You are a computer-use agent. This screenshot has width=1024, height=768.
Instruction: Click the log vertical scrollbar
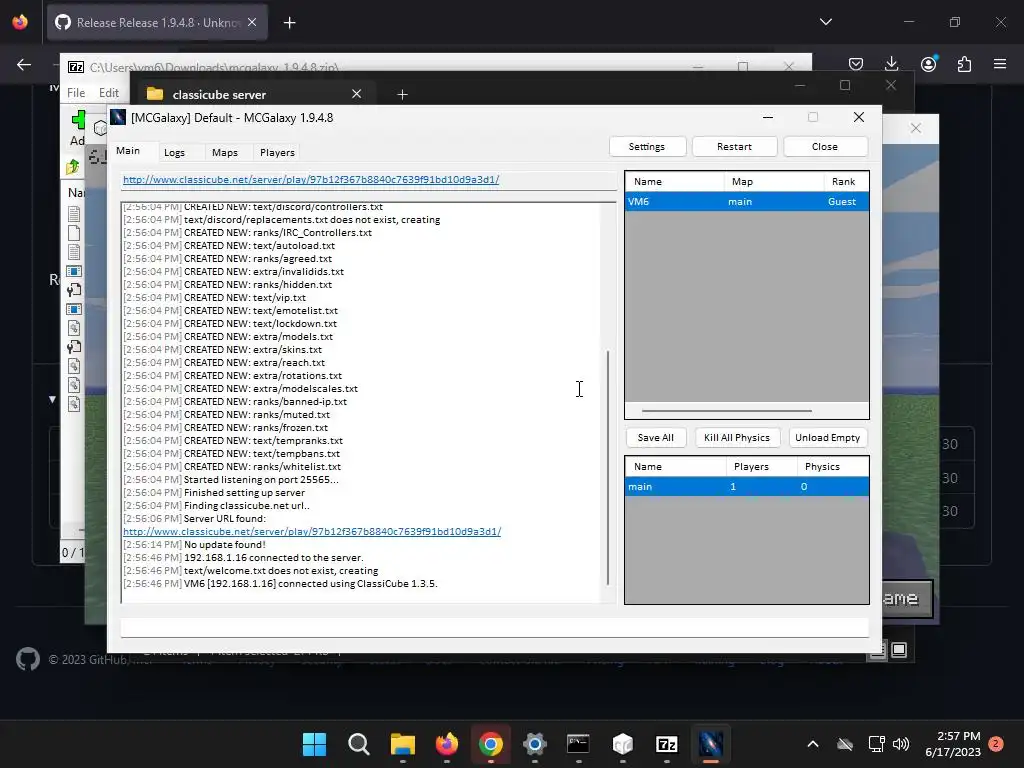(x=608, y=467)
